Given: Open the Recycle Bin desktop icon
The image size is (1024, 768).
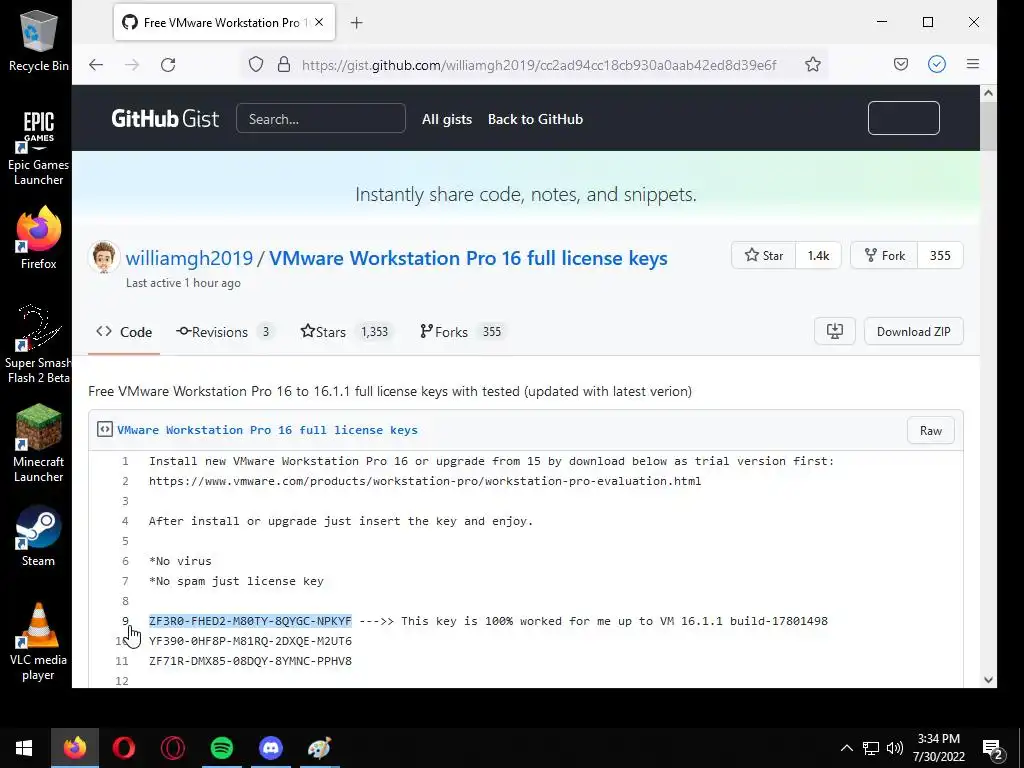Looking at the screenshot, I should [x=39, y=40].
